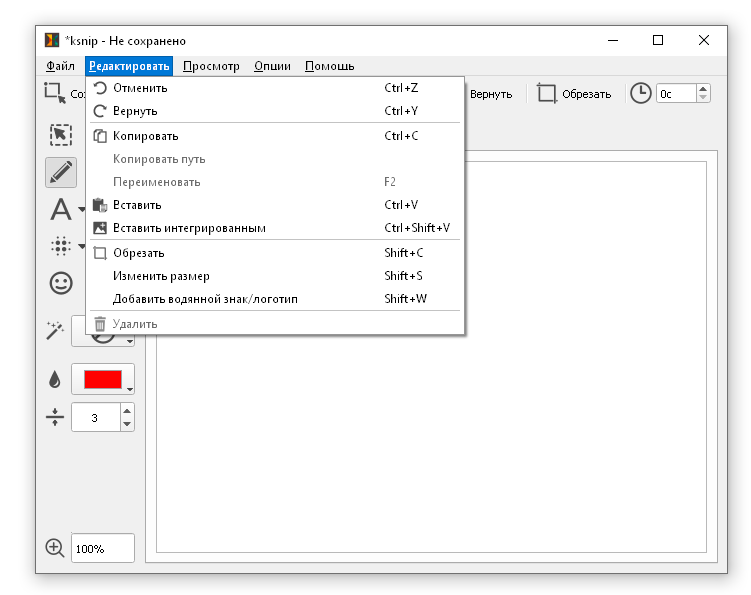751x595 pixels.
Task: Click the Undo arrow icon in menu
Action: coord(100,88)
